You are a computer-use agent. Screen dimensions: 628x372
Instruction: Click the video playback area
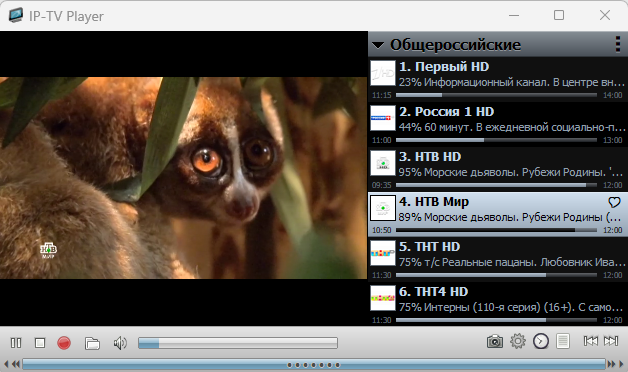[x=183, y=178]
